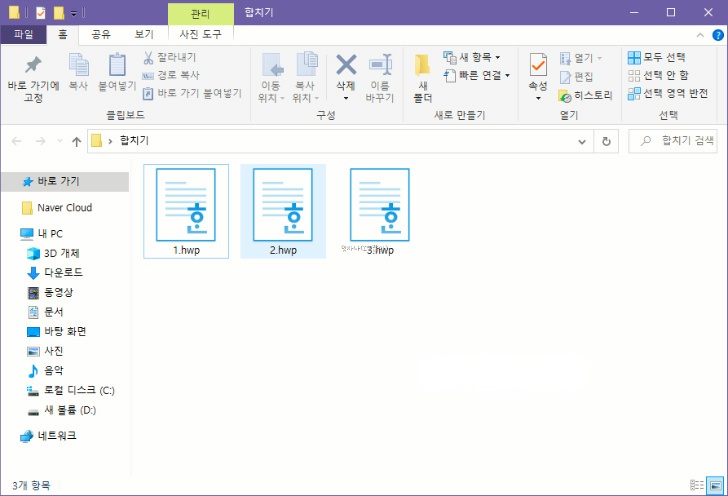
Task: Click Invert Selection in the ribbon
Action: coord(668,93)
